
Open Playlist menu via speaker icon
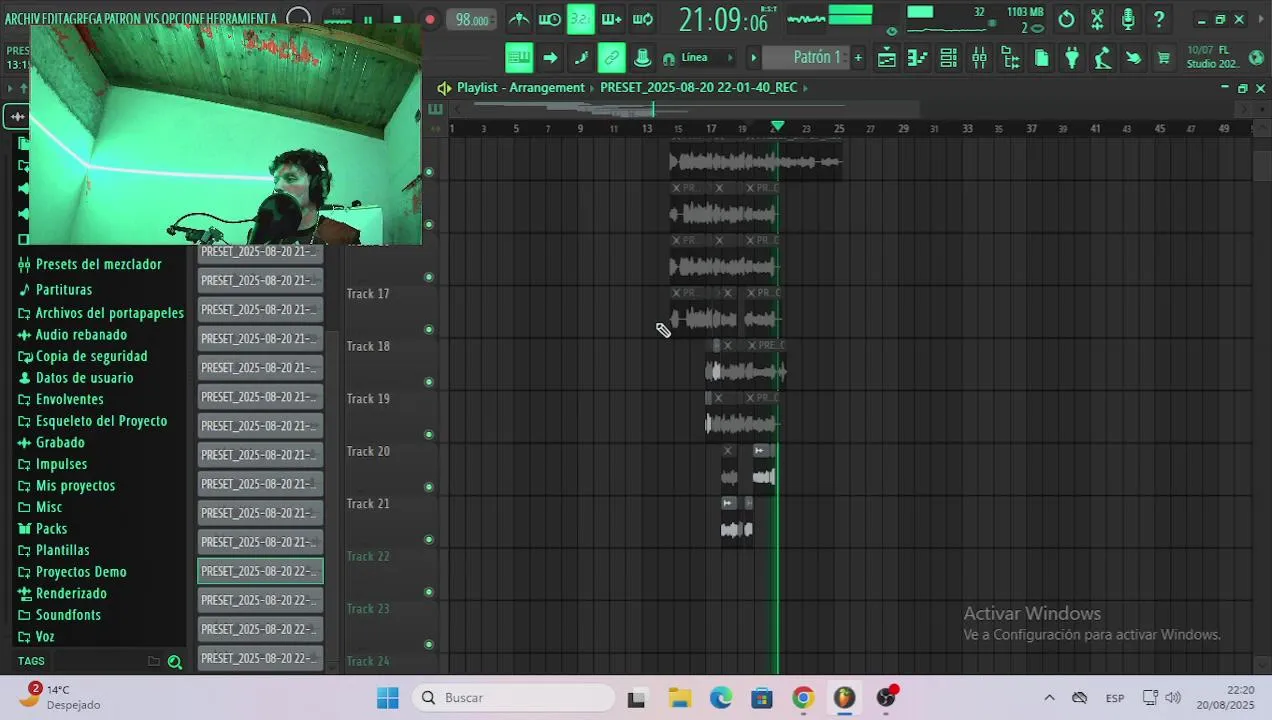pos(445,88)
